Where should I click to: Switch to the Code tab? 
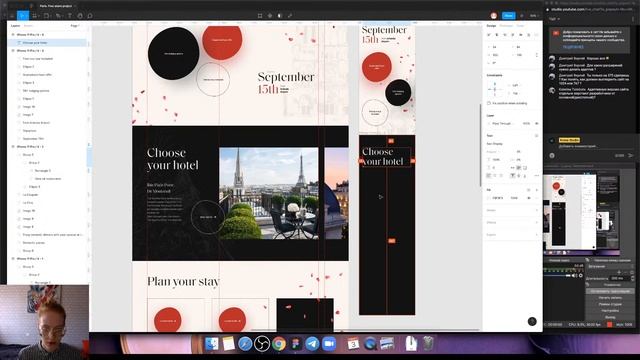pos(520,26)
